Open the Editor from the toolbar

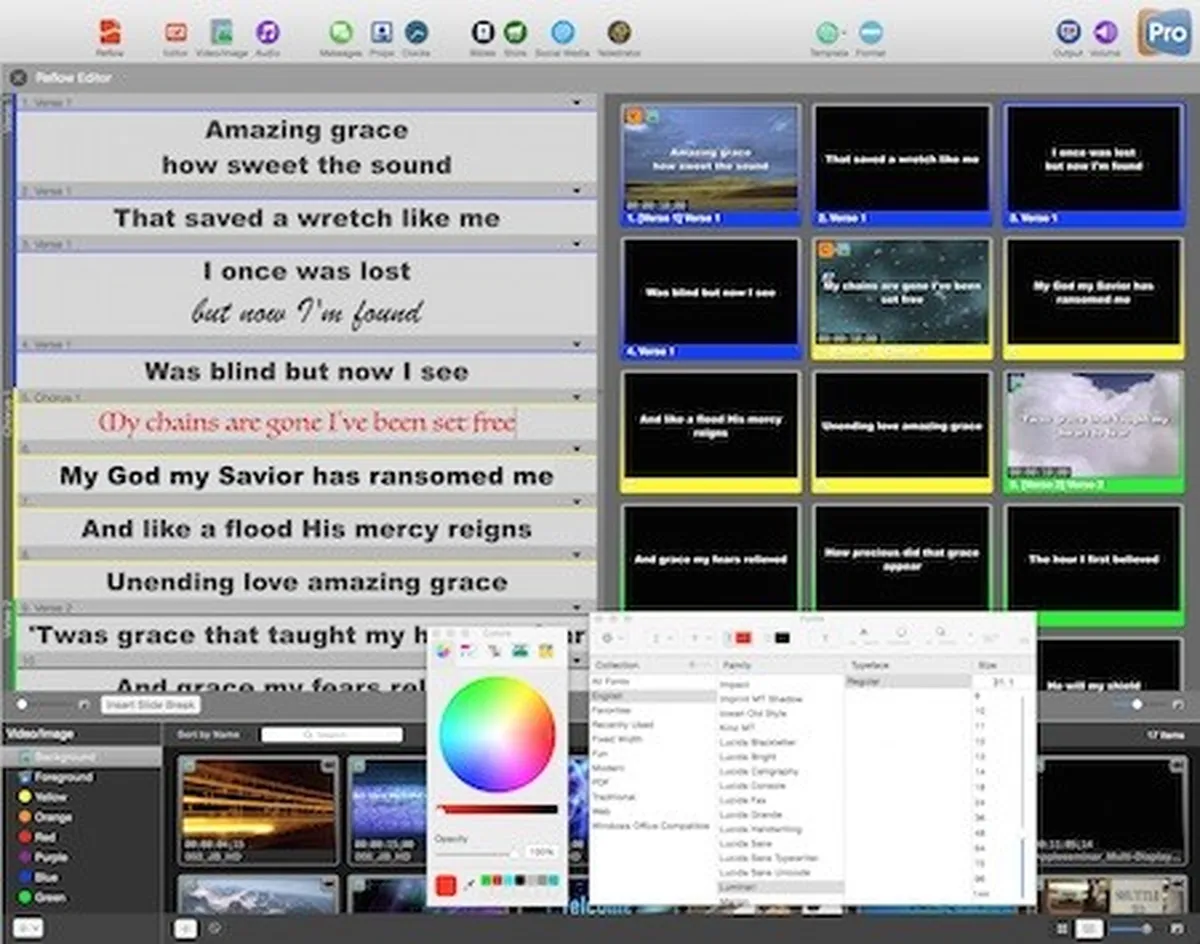[176, 33]
